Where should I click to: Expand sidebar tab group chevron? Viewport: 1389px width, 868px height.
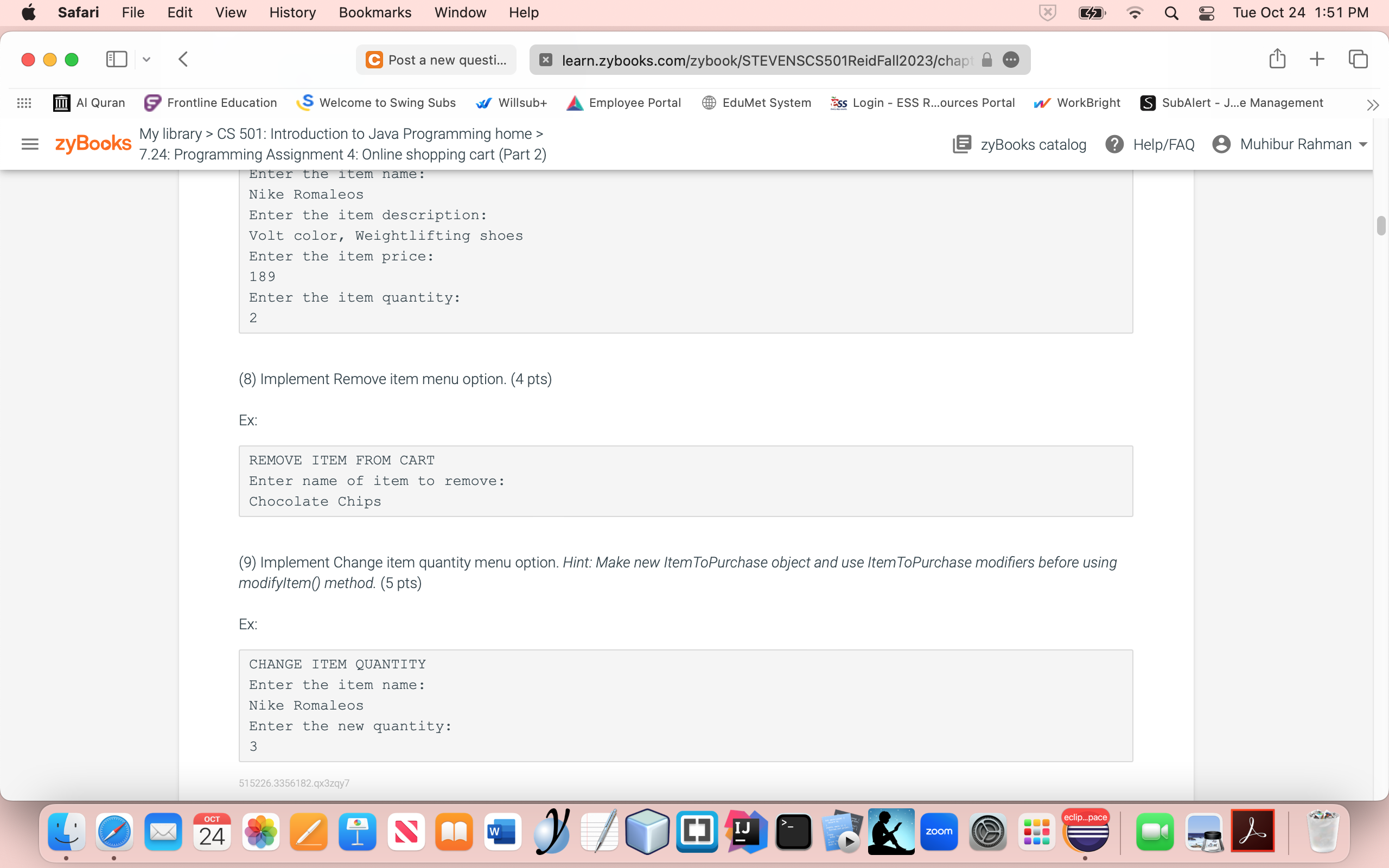point(146,59)
